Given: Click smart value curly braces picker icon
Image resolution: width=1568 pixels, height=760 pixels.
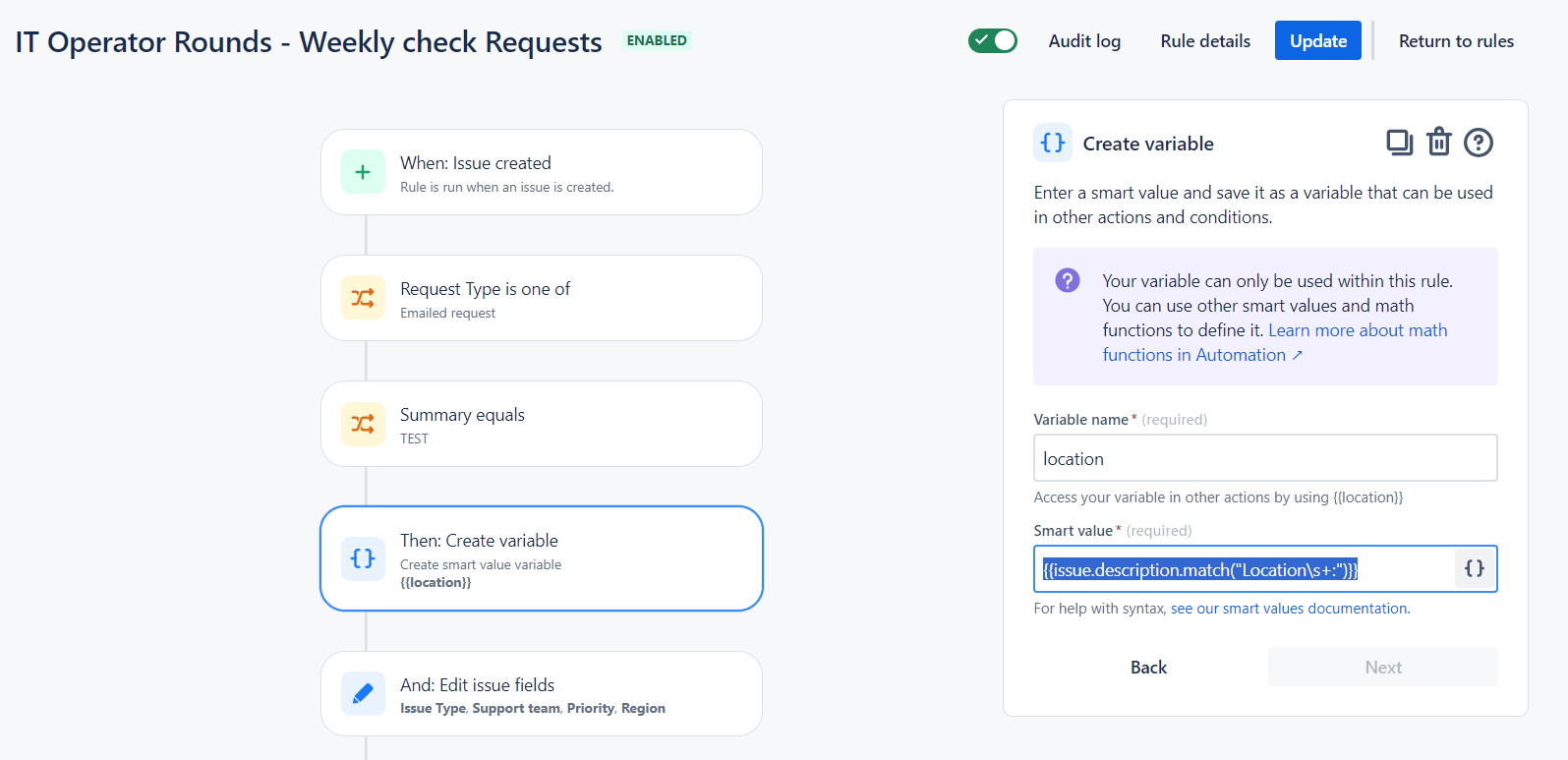Looking at the screenshot, I should pos(1475,568).
